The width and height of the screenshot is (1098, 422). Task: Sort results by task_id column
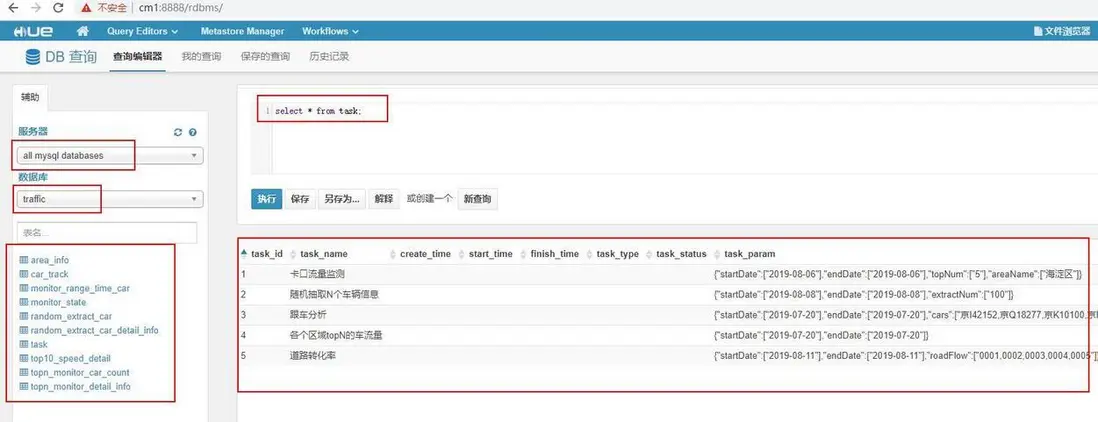coord(267,254)
